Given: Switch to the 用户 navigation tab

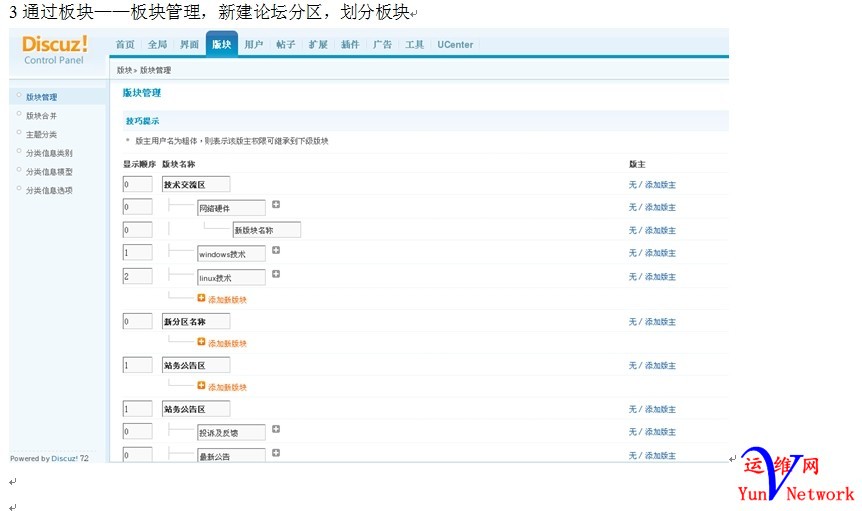Looking at the screenshot, I should coord(254,45).
